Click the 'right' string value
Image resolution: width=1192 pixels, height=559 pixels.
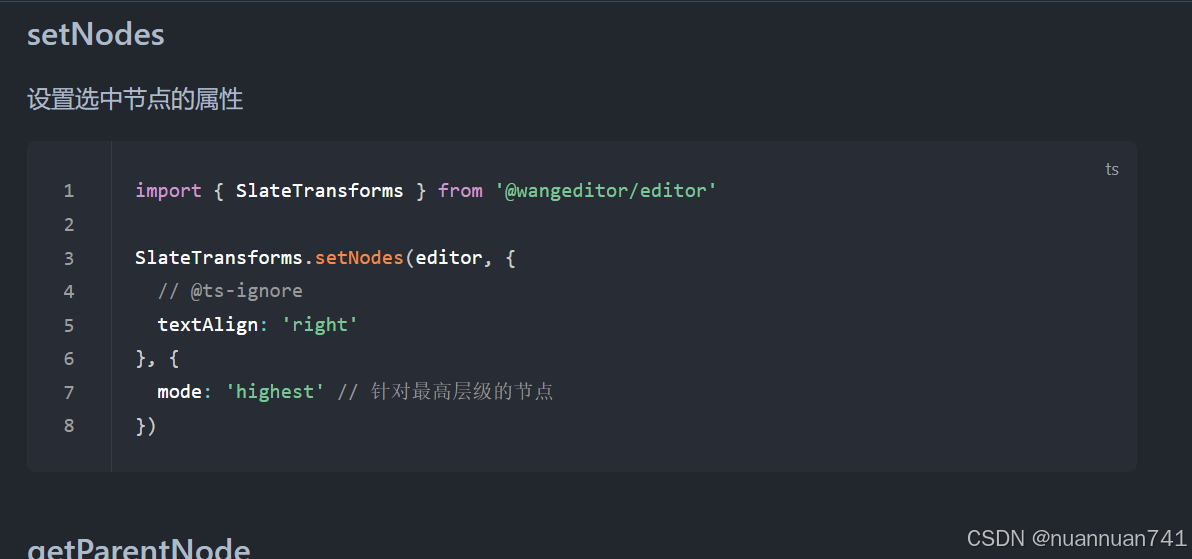320,325
